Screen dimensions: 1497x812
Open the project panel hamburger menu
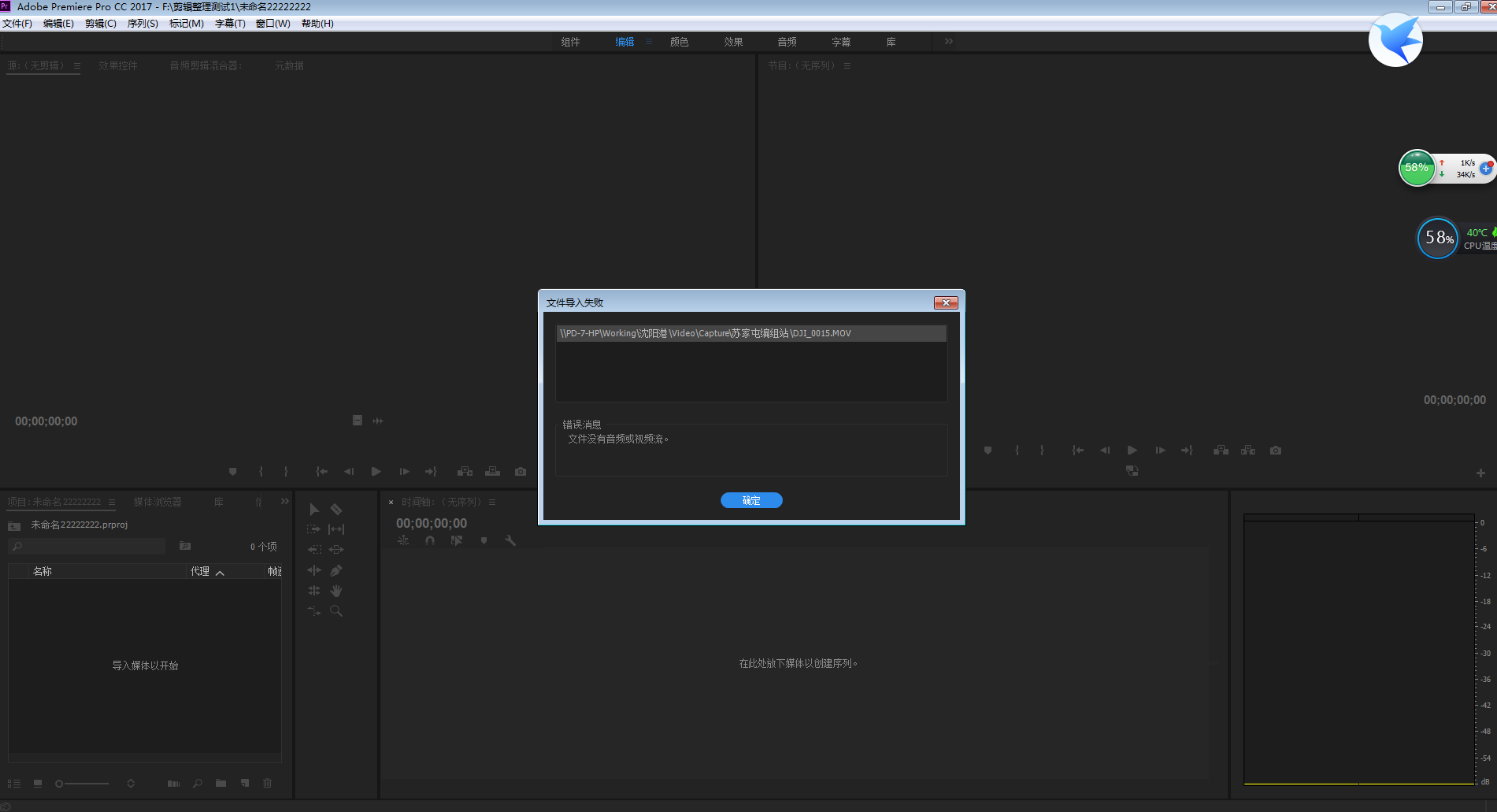click(112, 502)
